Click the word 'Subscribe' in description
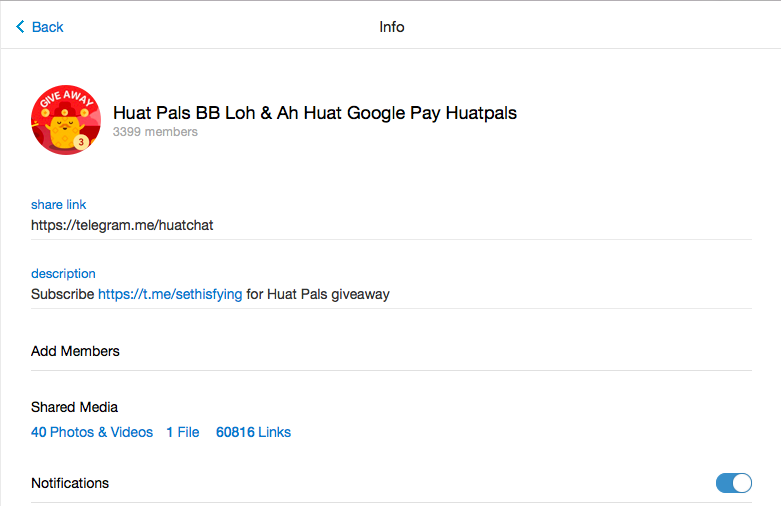The width and height of the screenshot is (781, 506). [x=62, y=294]
